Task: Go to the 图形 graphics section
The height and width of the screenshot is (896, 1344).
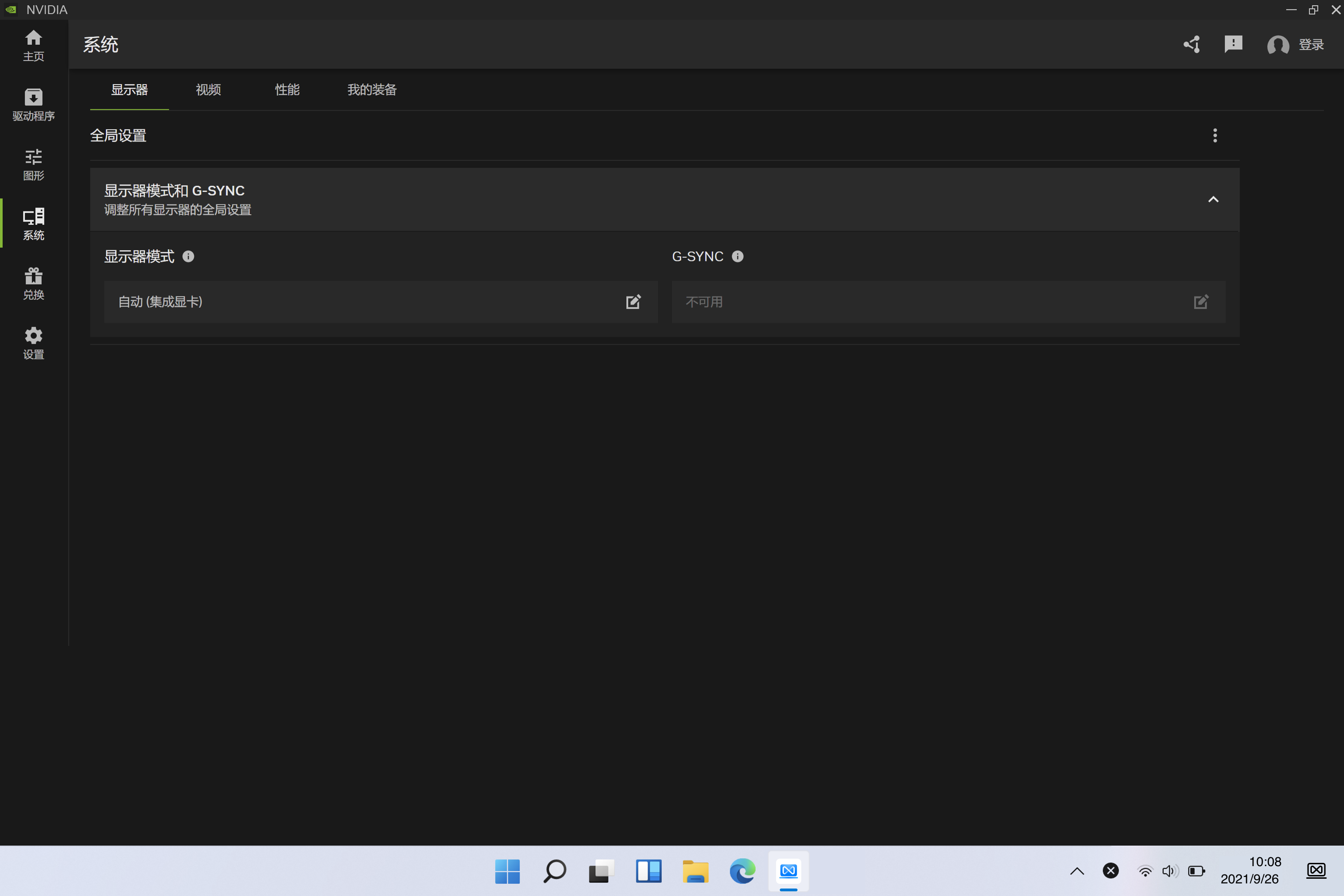Action: 33,165
